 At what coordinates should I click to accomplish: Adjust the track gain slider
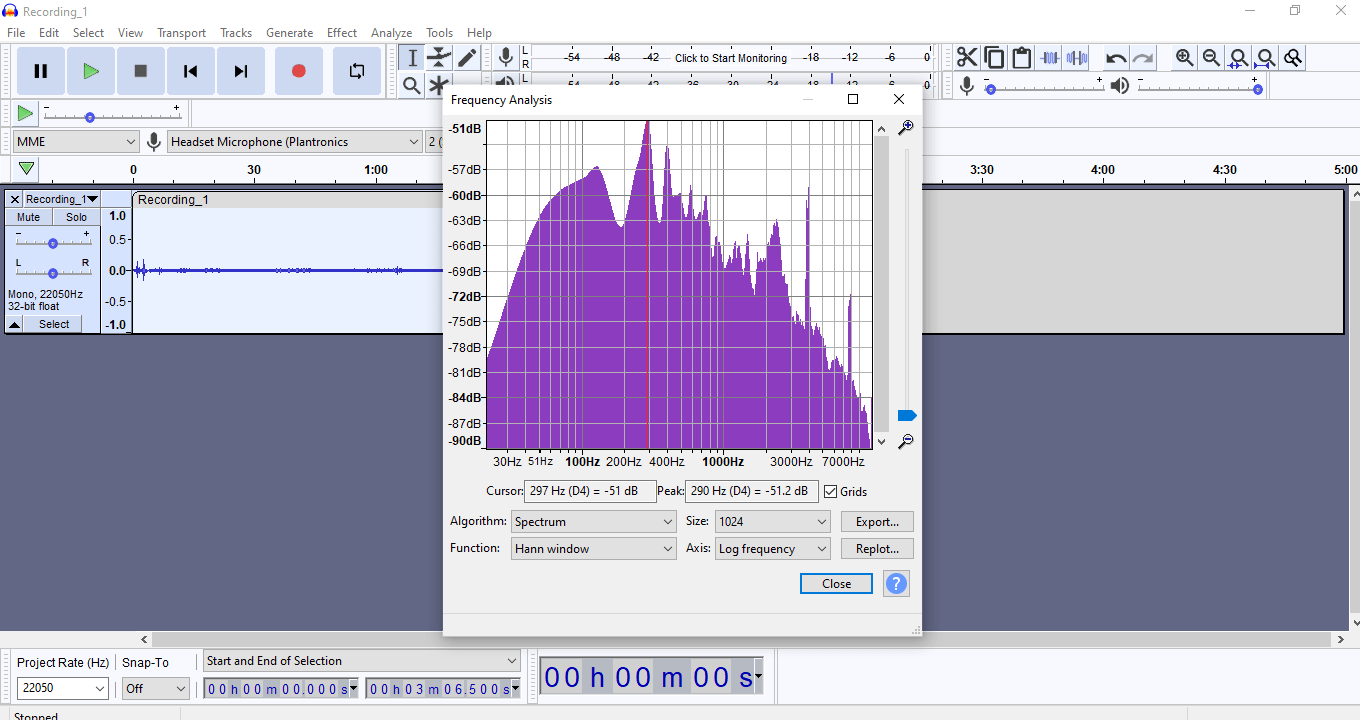point(52,241)
